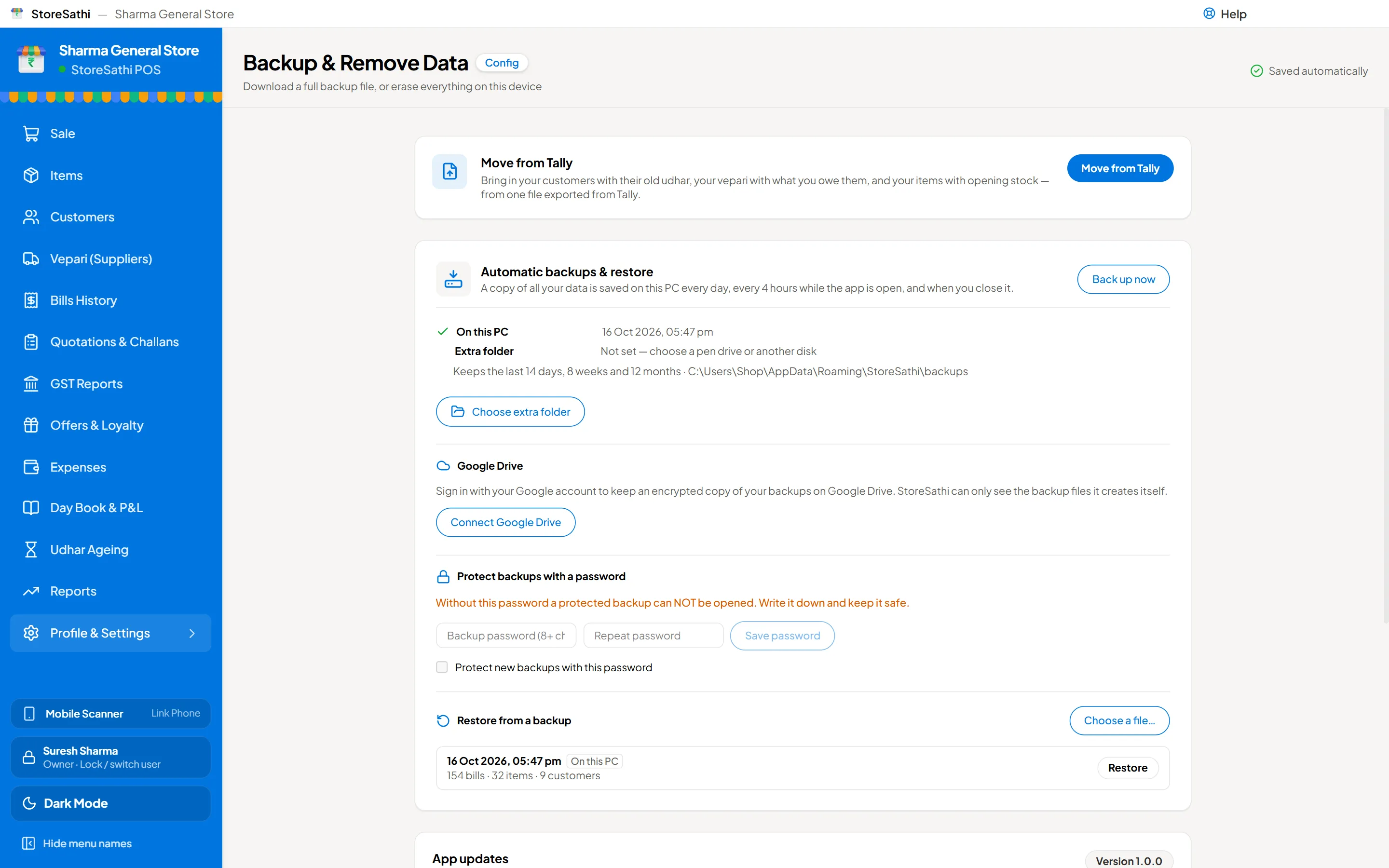Click the Move from Tally file icon
Screen dimensions: 1389x868
point(449,172)
